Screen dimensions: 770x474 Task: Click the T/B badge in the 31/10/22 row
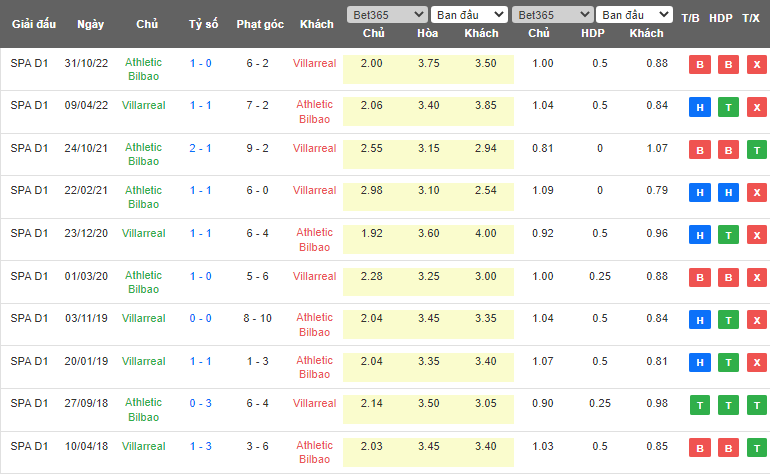(x=700, y=64)
